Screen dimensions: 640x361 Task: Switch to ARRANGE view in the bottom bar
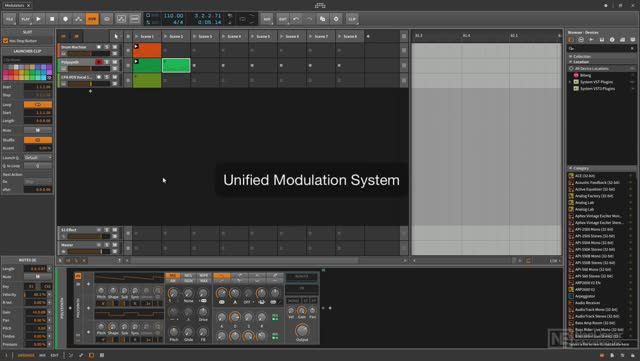26,355
